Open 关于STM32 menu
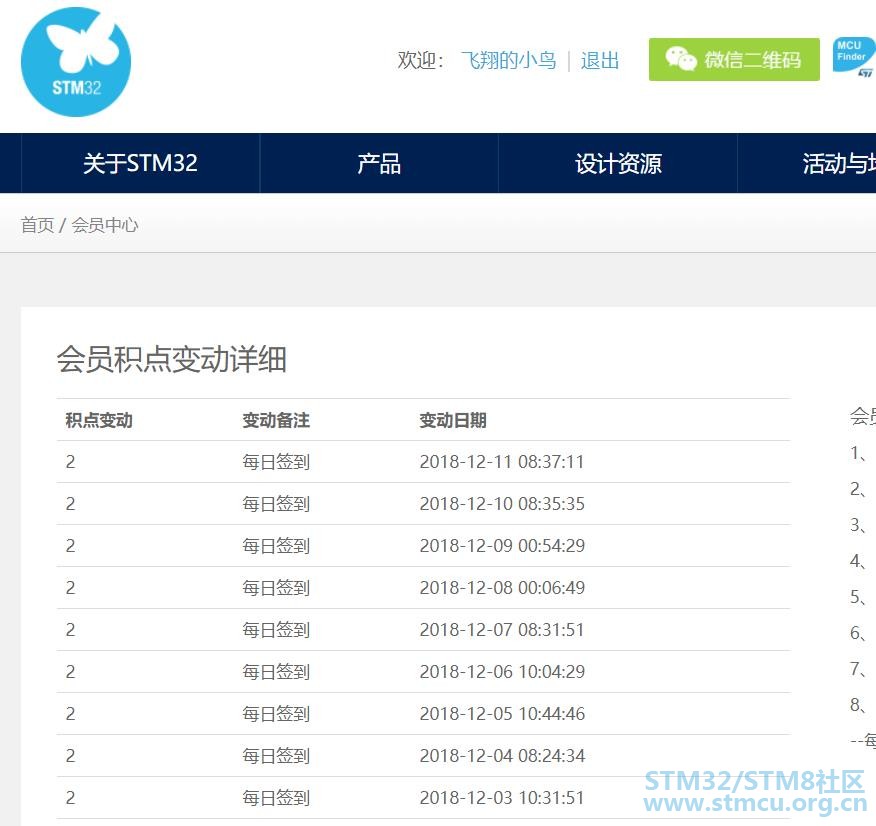Screen dimensions: 876x826 coord(140,163)
